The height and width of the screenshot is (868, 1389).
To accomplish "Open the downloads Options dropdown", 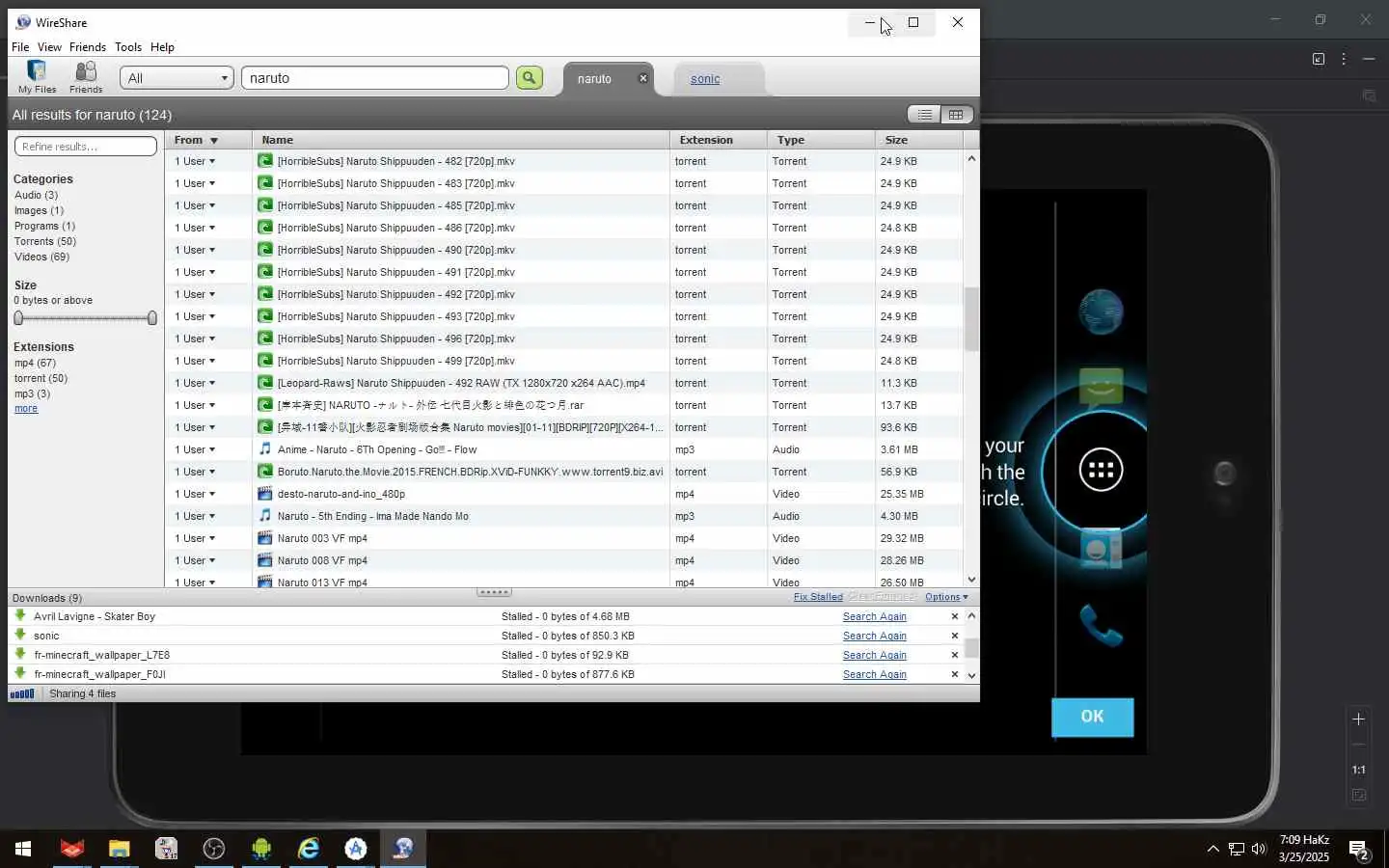I will click(946, 597).
